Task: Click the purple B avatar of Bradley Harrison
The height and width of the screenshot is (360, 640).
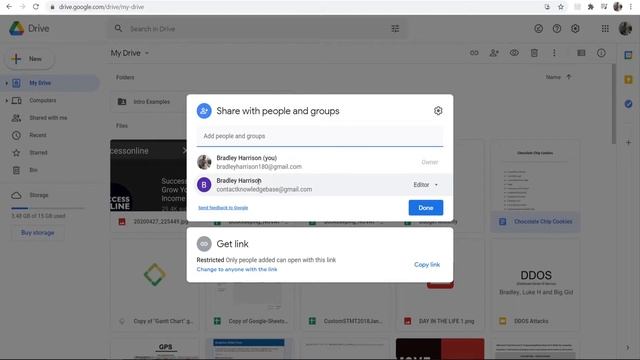Action: tap(204, 185)
